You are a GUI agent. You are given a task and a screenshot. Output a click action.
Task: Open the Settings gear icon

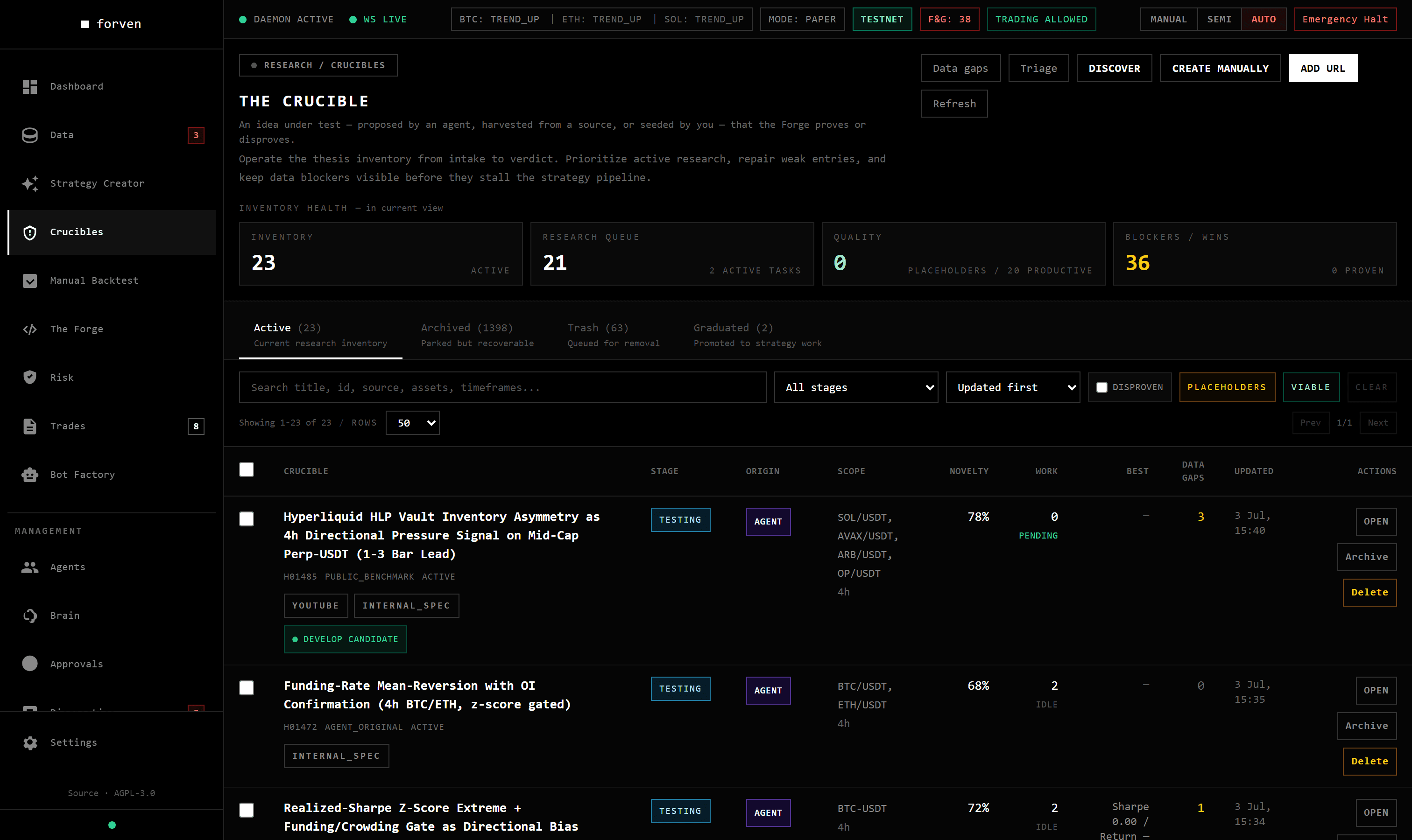coord(29,742)
